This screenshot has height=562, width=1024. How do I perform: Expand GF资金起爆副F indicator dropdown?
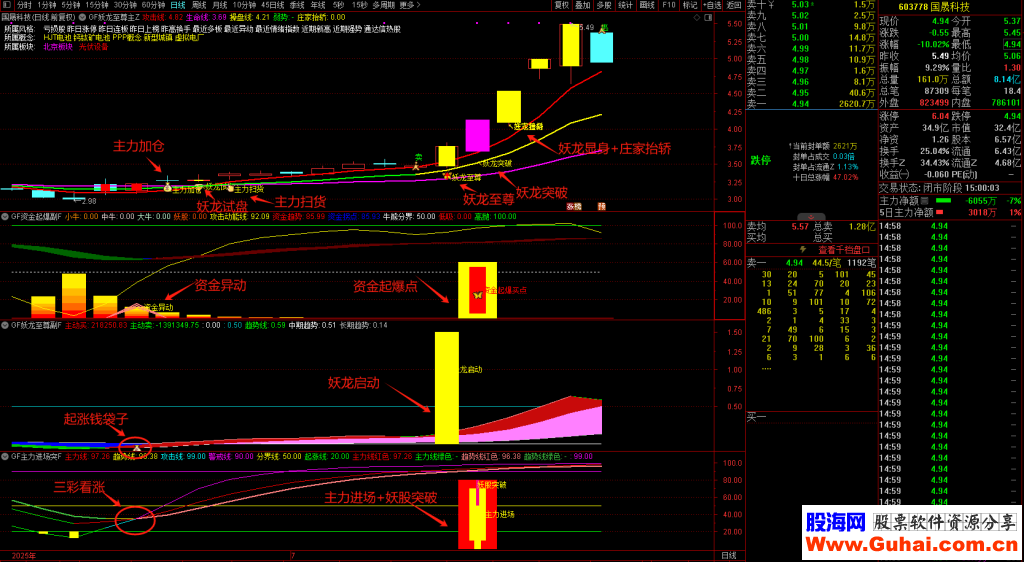click(7, 215)
